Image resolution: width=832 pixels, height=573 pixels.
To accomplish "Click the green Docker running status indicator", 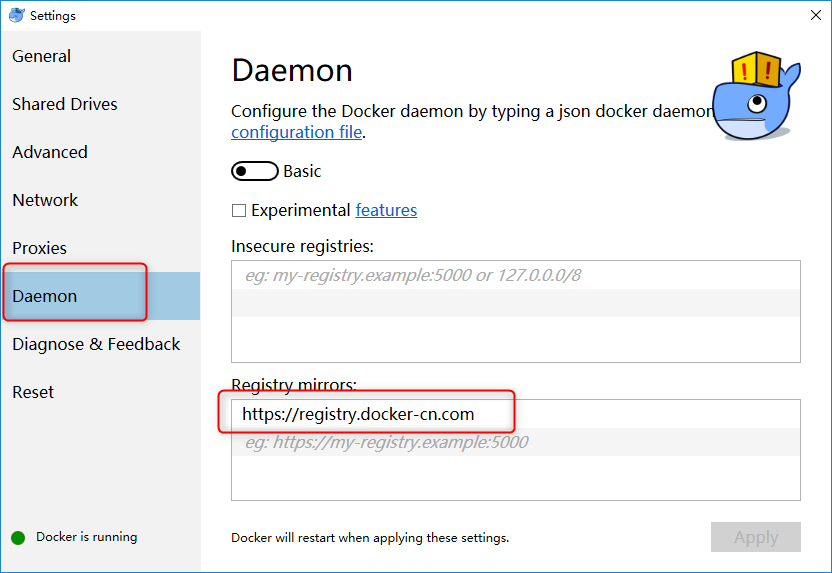I will [x=18, y=537].
